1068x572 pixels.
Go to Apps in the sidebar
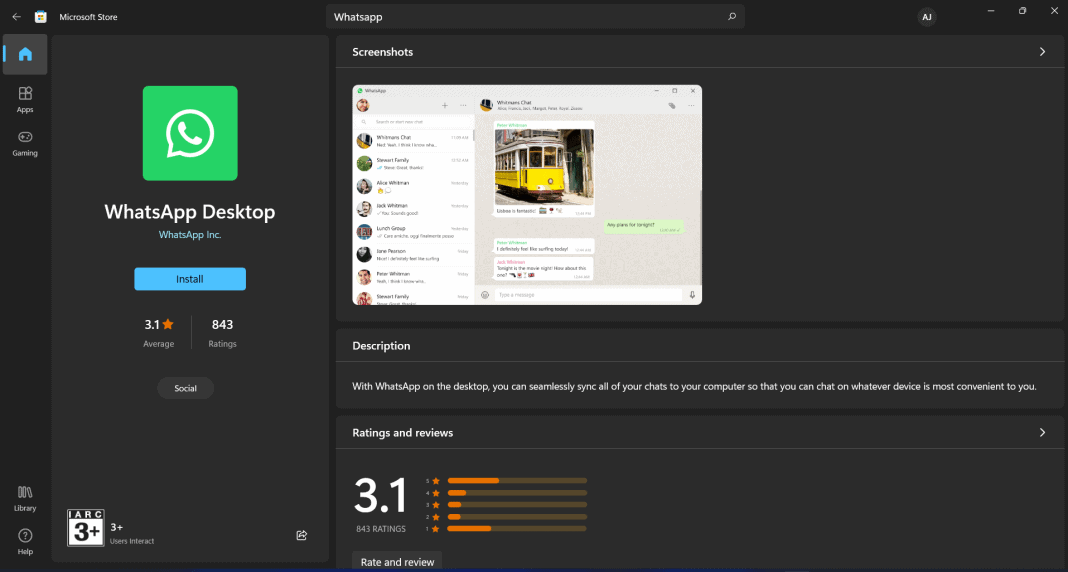pos(25,99)
